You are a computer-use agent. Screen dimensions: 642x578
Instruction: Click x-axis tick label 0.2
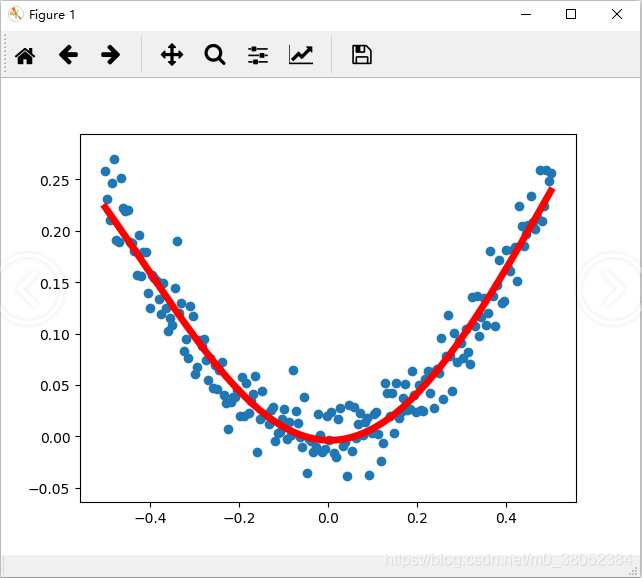(x=417, y=518)
